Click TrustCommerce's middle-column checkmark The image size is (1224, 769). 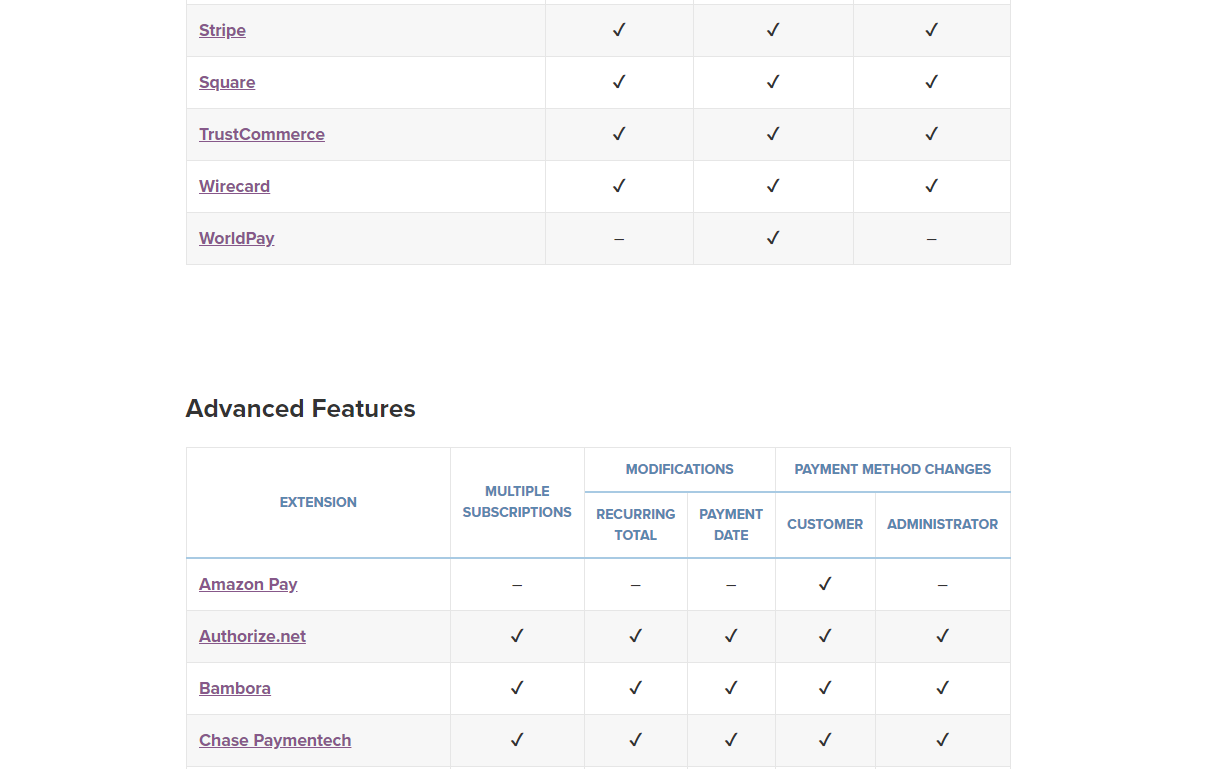pos(773,134)
